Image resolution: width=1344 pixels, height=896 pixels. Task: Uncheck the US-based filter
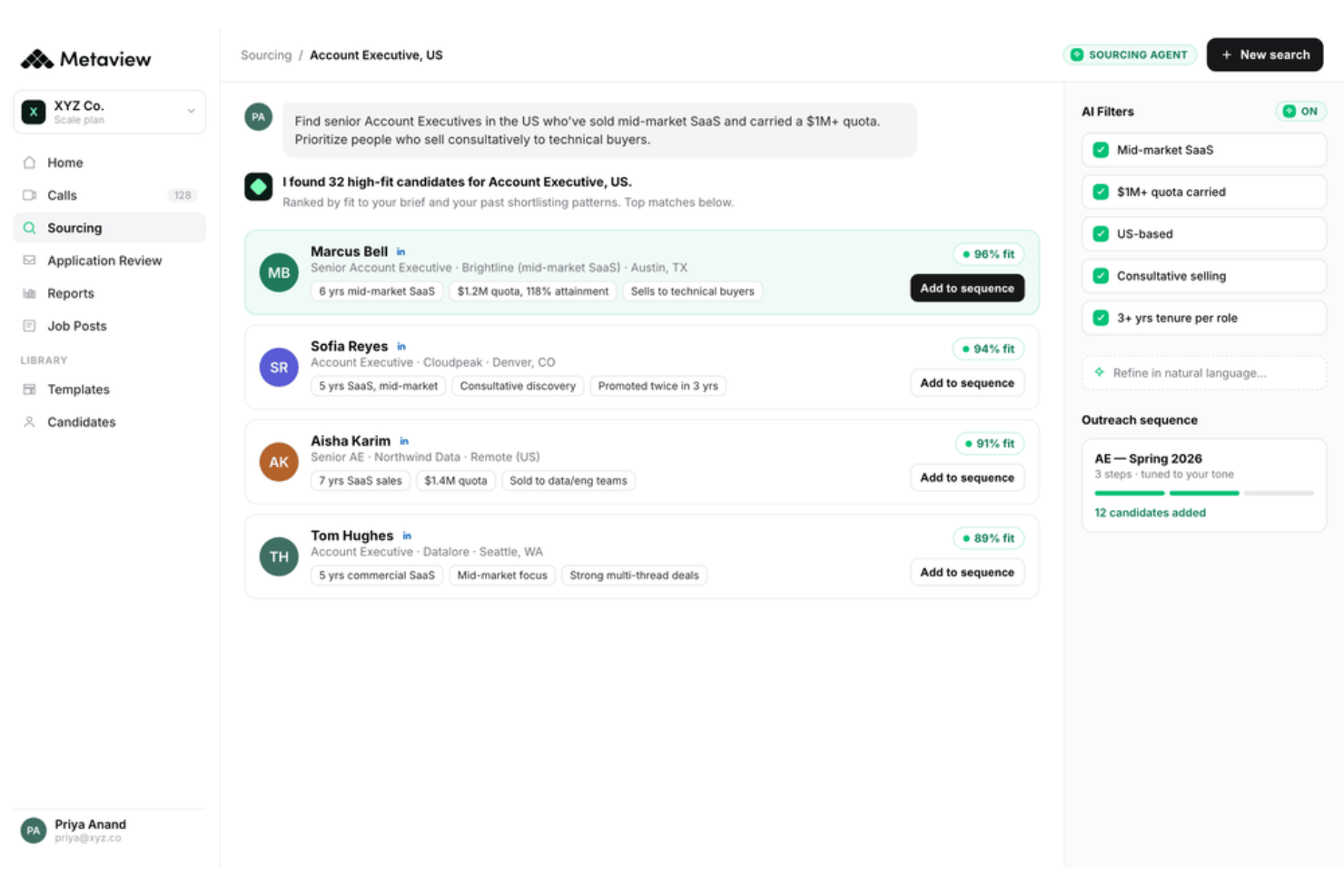pos(1101,233)
